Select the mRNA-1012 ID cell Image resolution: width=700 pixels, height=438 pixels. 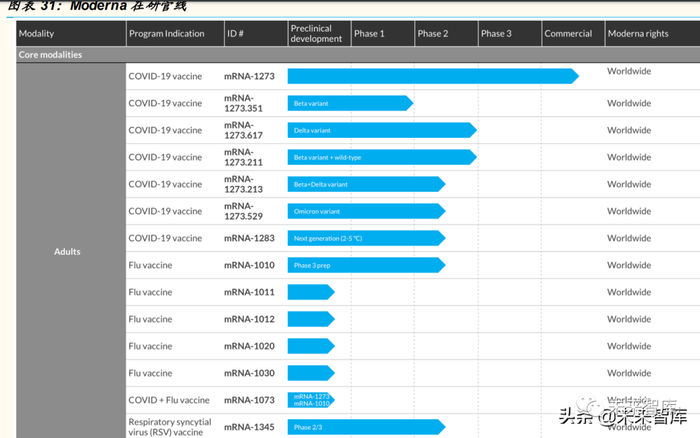point(249,319)
